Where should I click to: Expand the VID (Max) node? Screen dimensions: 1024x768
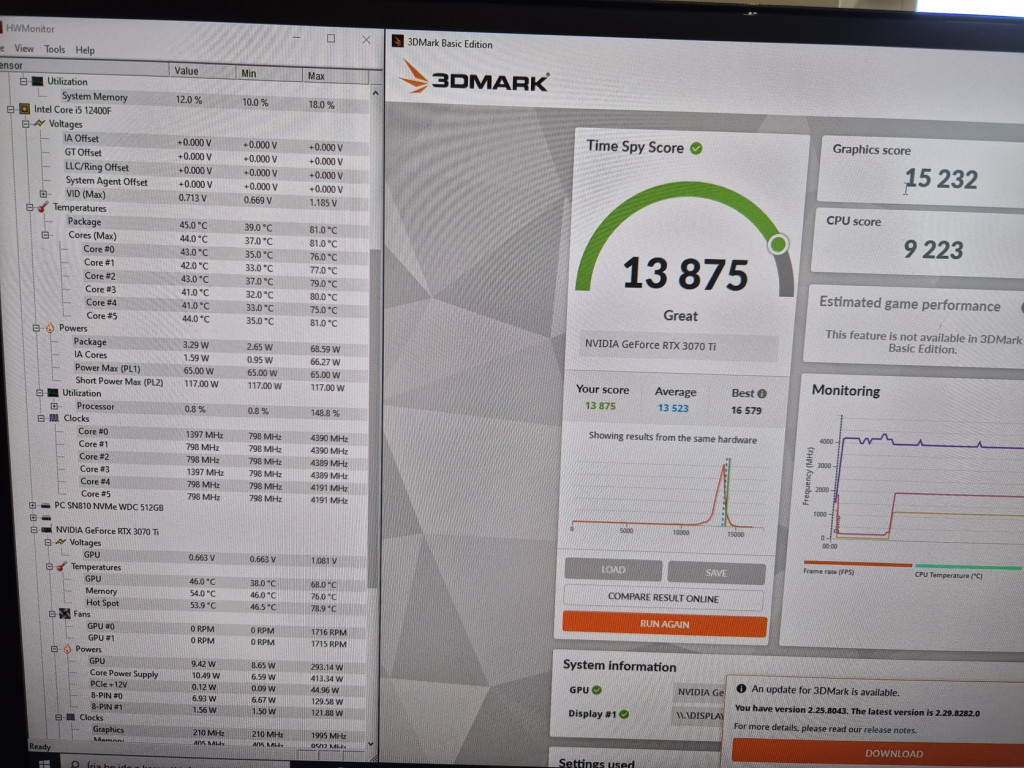(x=43, y=194)
